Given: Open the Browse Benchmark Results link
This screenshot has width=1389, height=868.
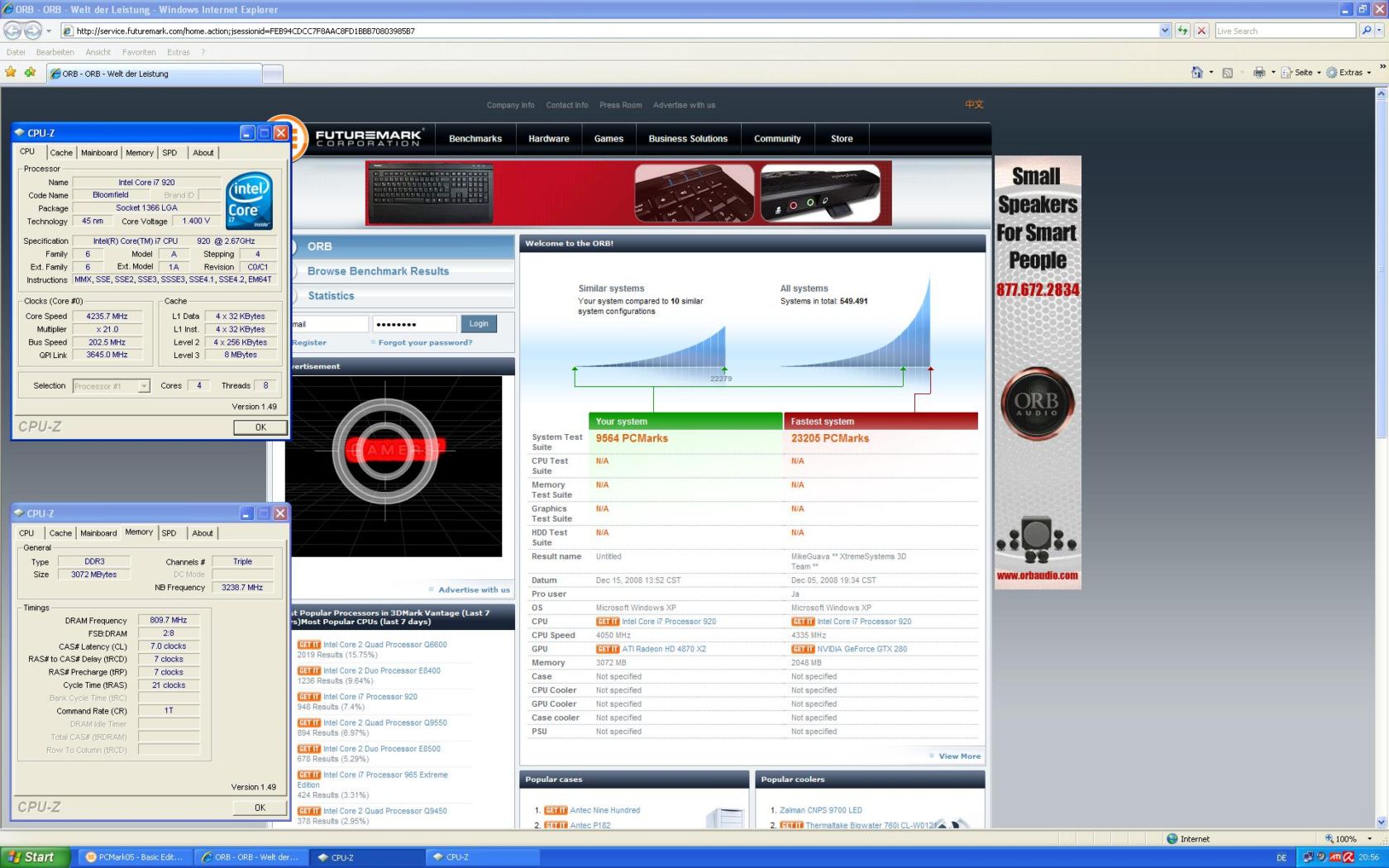Looking at the screenshot, I should click(x=378, y=271).
